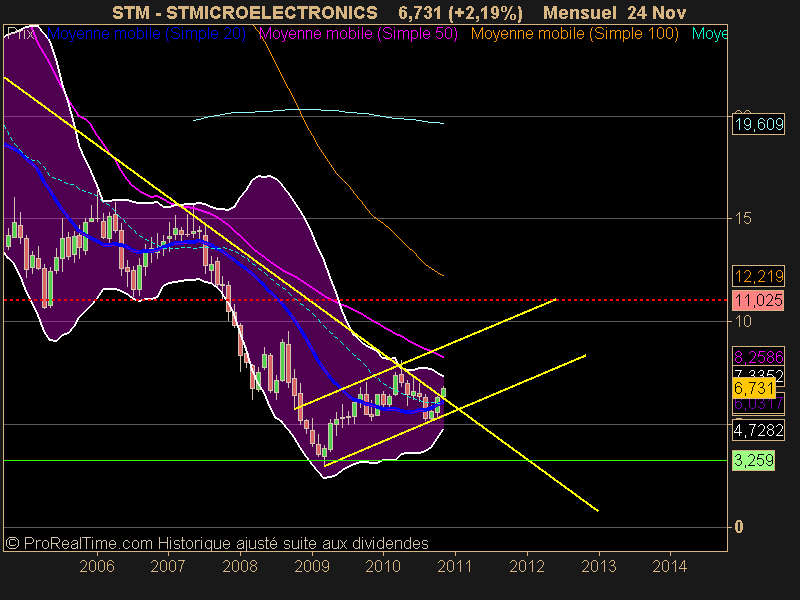Click the 24 Nov date in header
The width and height of the screenshot is (800, 600).
click(657, 12)
